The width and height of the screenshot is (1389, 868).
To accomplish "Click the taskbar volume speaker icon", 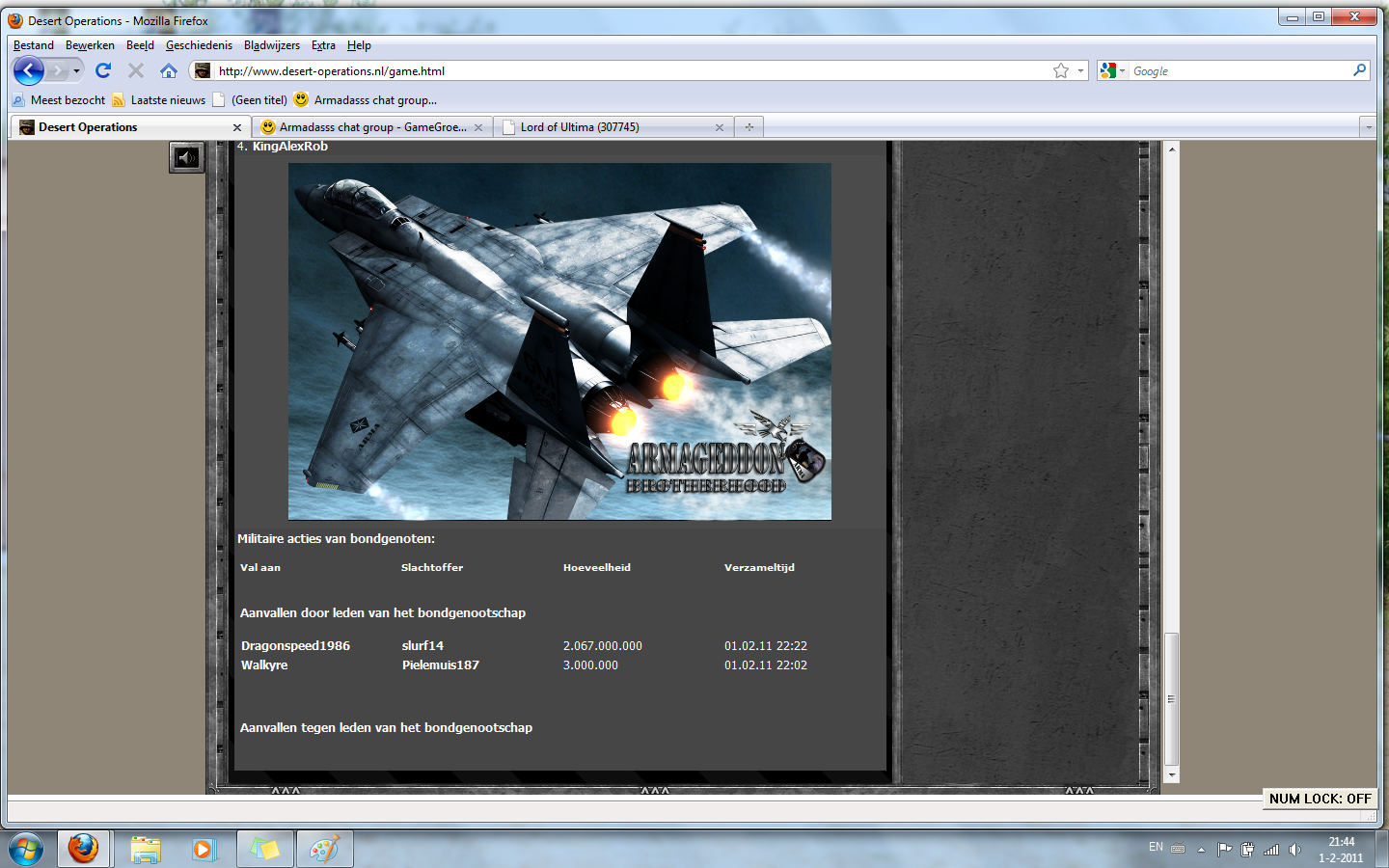I will (x=1294, y=850).
